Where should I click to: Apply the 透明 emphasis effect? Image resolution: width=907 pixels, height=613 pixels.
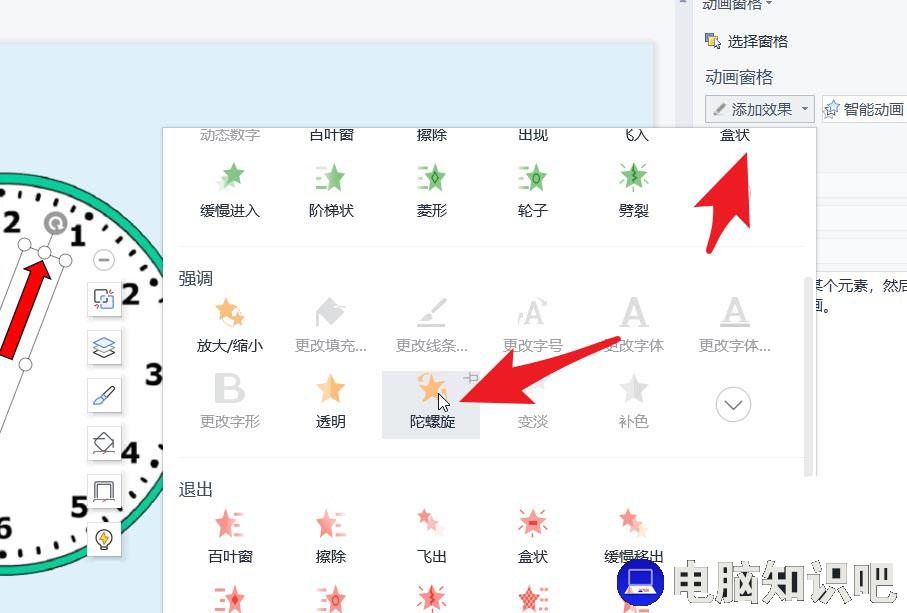coord(330,403)
